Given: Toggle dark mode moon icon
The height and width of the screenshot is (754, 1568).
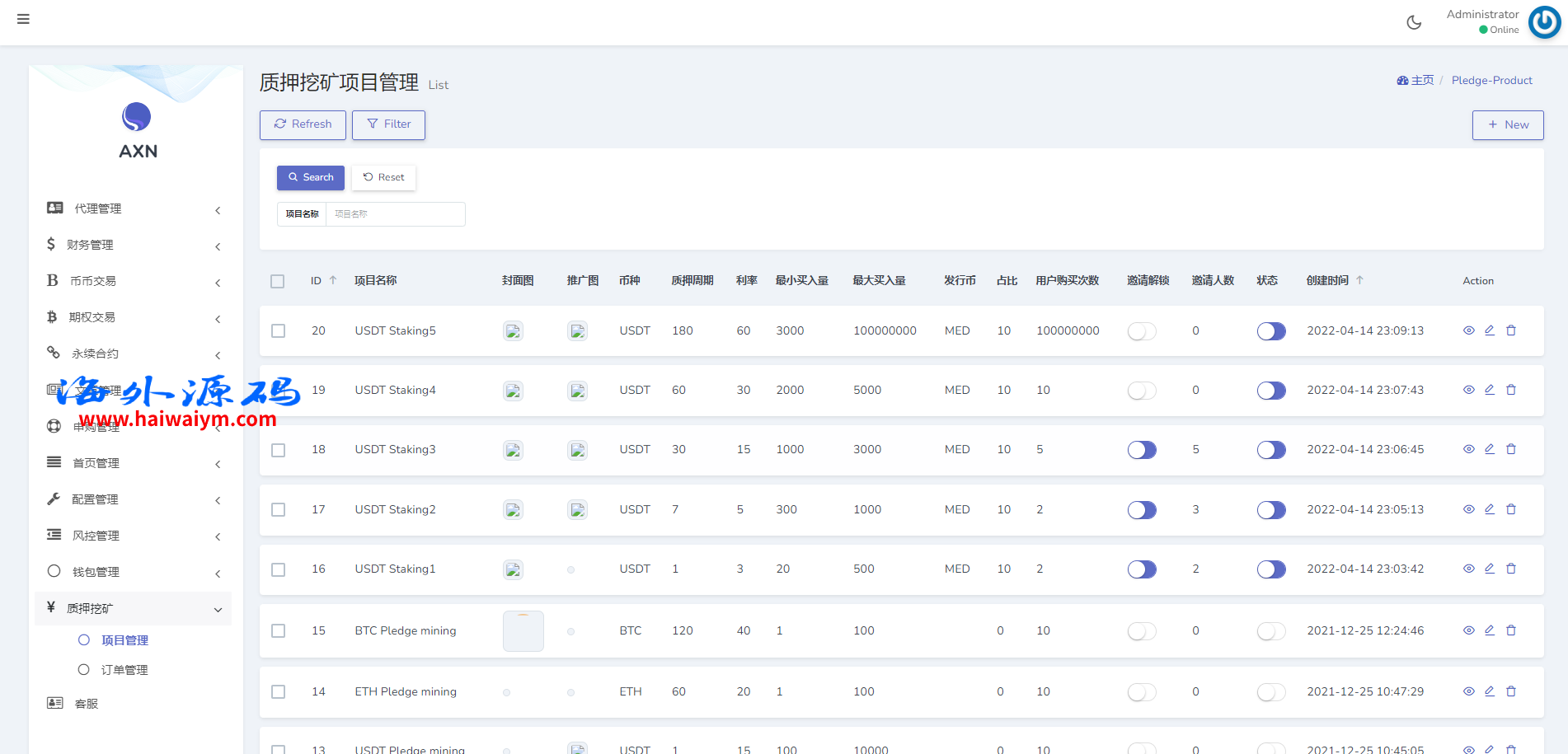Looking at the screenshot, I should click(x=1414, y=22).
